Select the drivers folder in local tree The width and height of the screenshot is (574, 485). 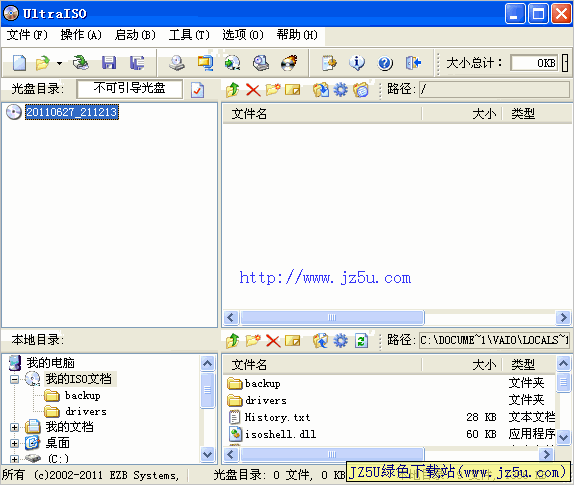[x=86, y=411]
